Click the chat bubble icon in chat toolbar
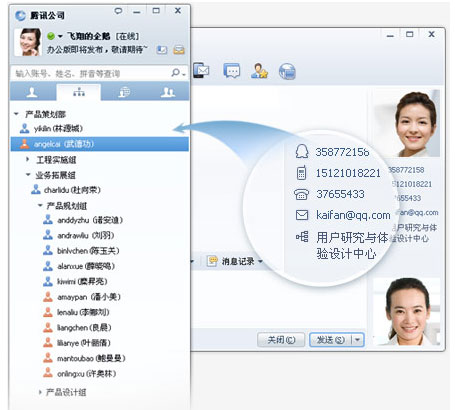The height and width of the screenshot is (410, 455). [x=232, y=70]
